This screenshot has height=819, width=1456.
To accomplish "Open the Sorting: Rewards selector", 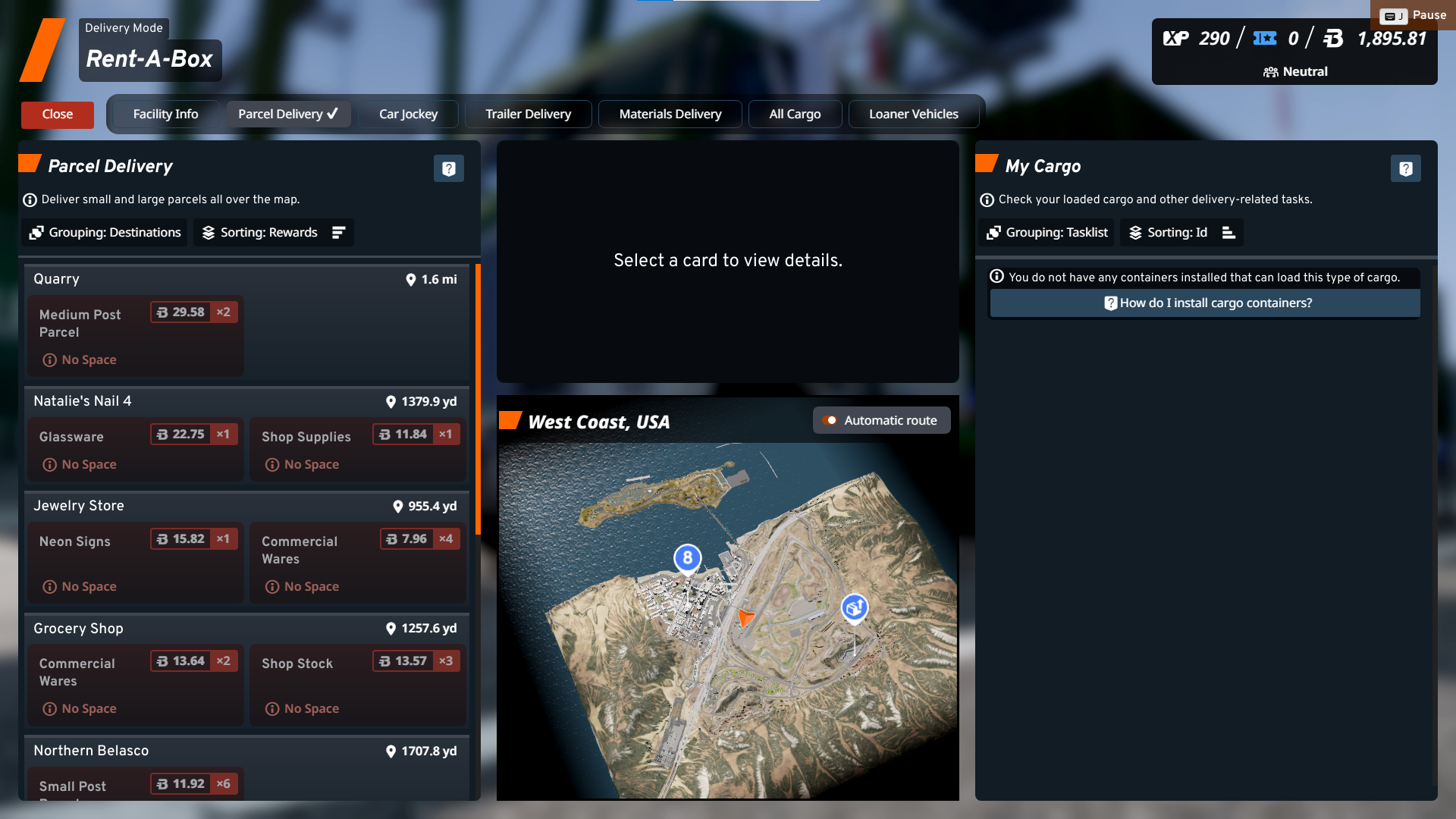I will pos(260,233).
